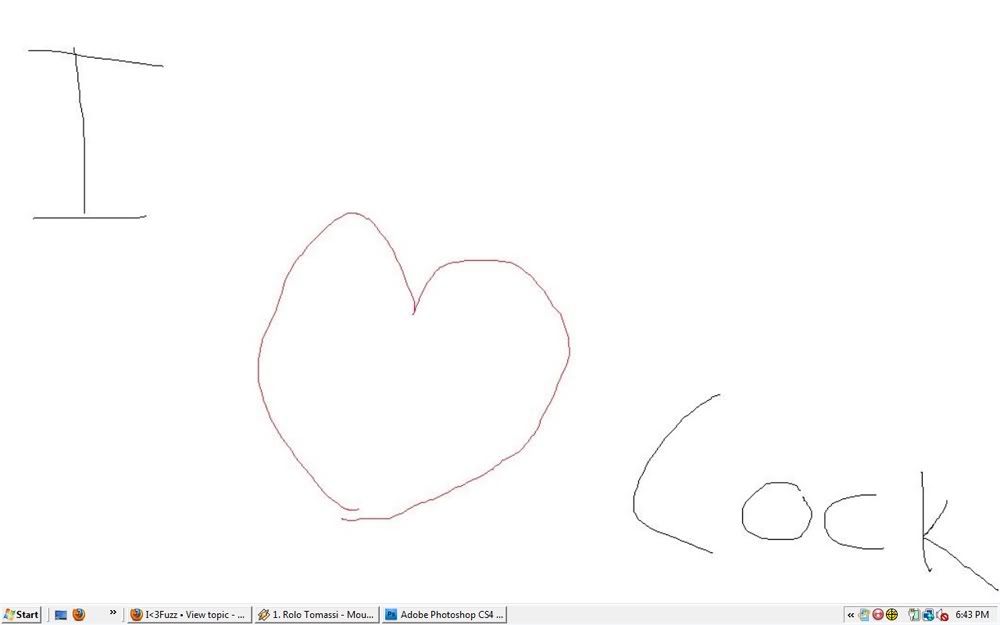Click the Firefox icon on I<3Fuzz taskbar button
Image resolution: width=1000 pixels, height=625 pixels.
(137, 615)
